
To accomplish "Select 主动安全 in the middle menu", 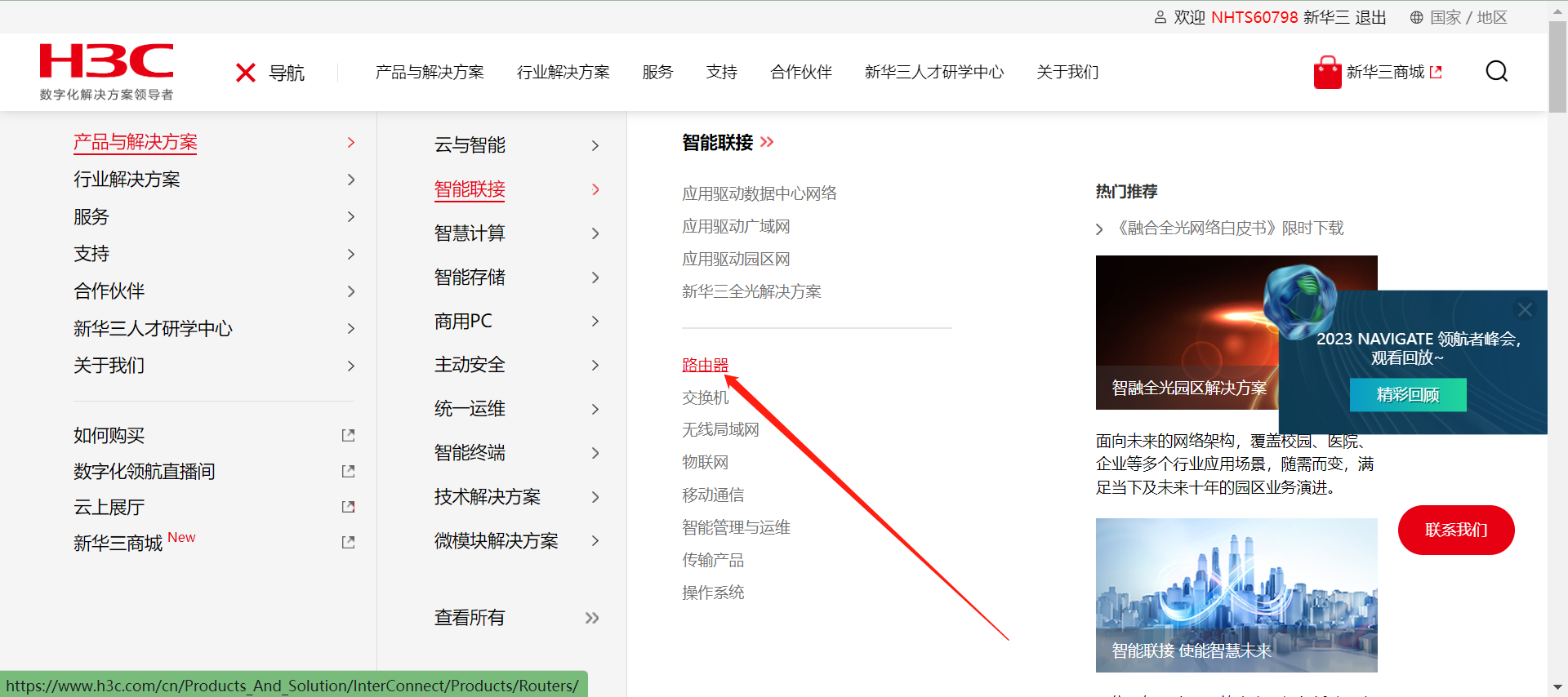I will [470, 365].
